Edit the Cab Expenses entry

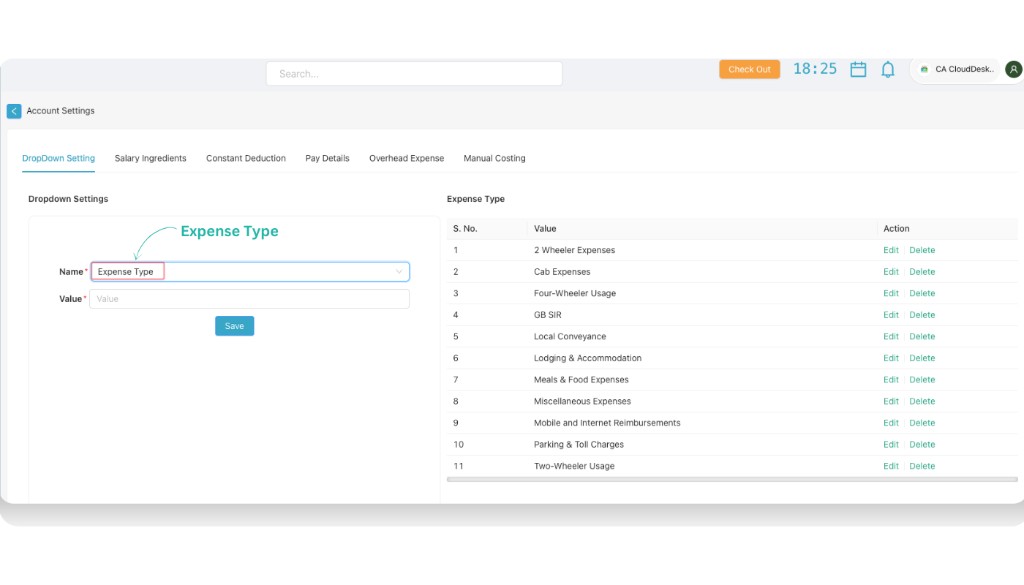coord(891,271)
